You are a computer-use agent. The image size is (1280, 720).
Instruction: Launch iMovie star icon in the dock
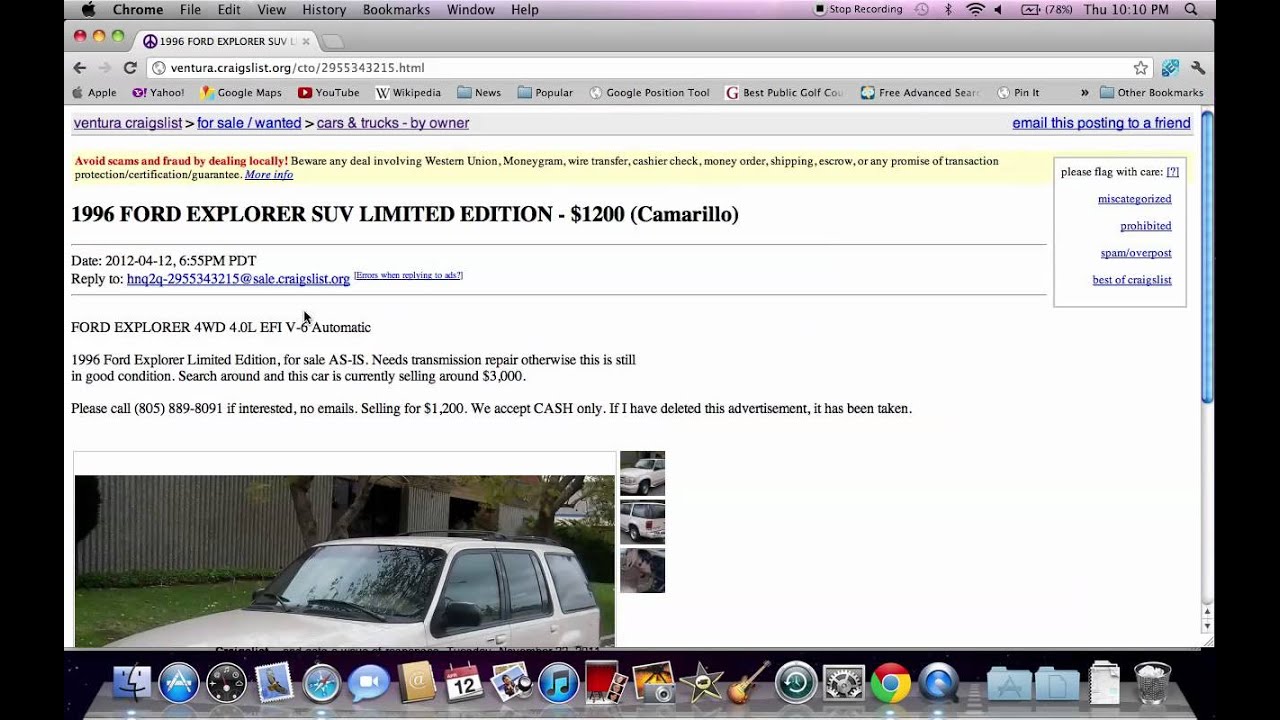point(701,684)
